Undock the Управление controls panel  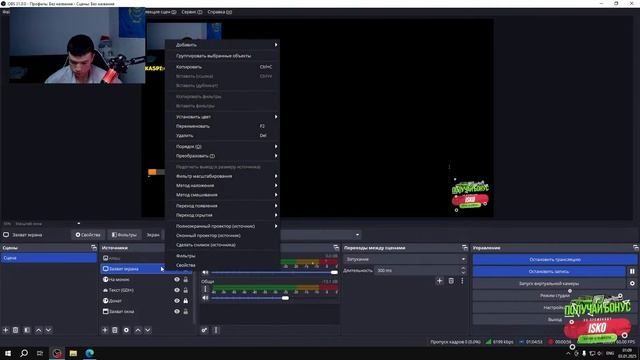tap(636, 248)
